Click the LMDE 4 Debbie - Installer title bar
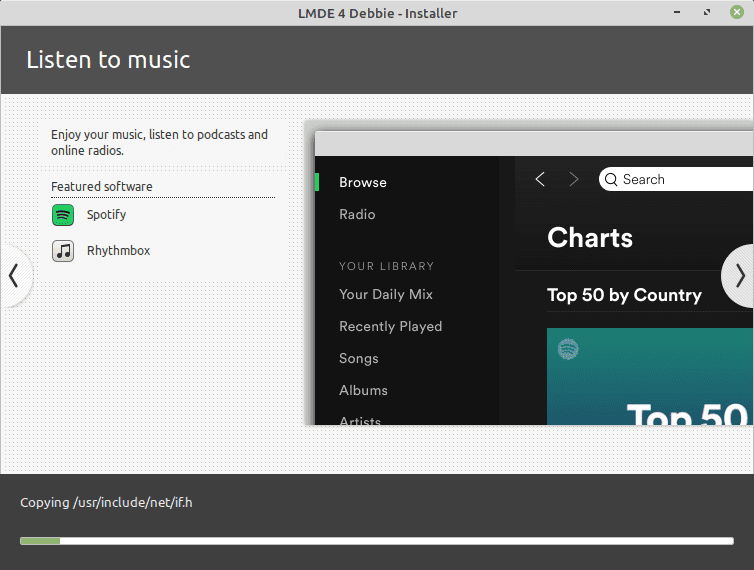 377,13
